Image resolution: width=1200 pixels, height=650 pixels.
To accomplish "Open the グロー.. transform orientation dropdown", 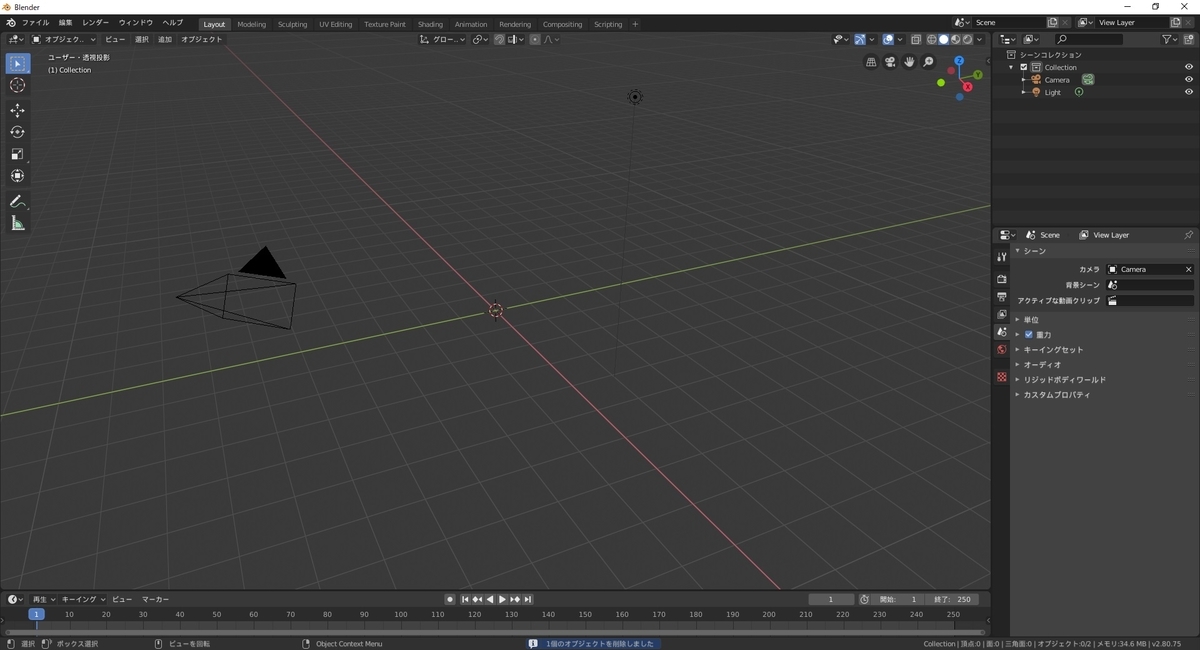I will coord(442,40).
